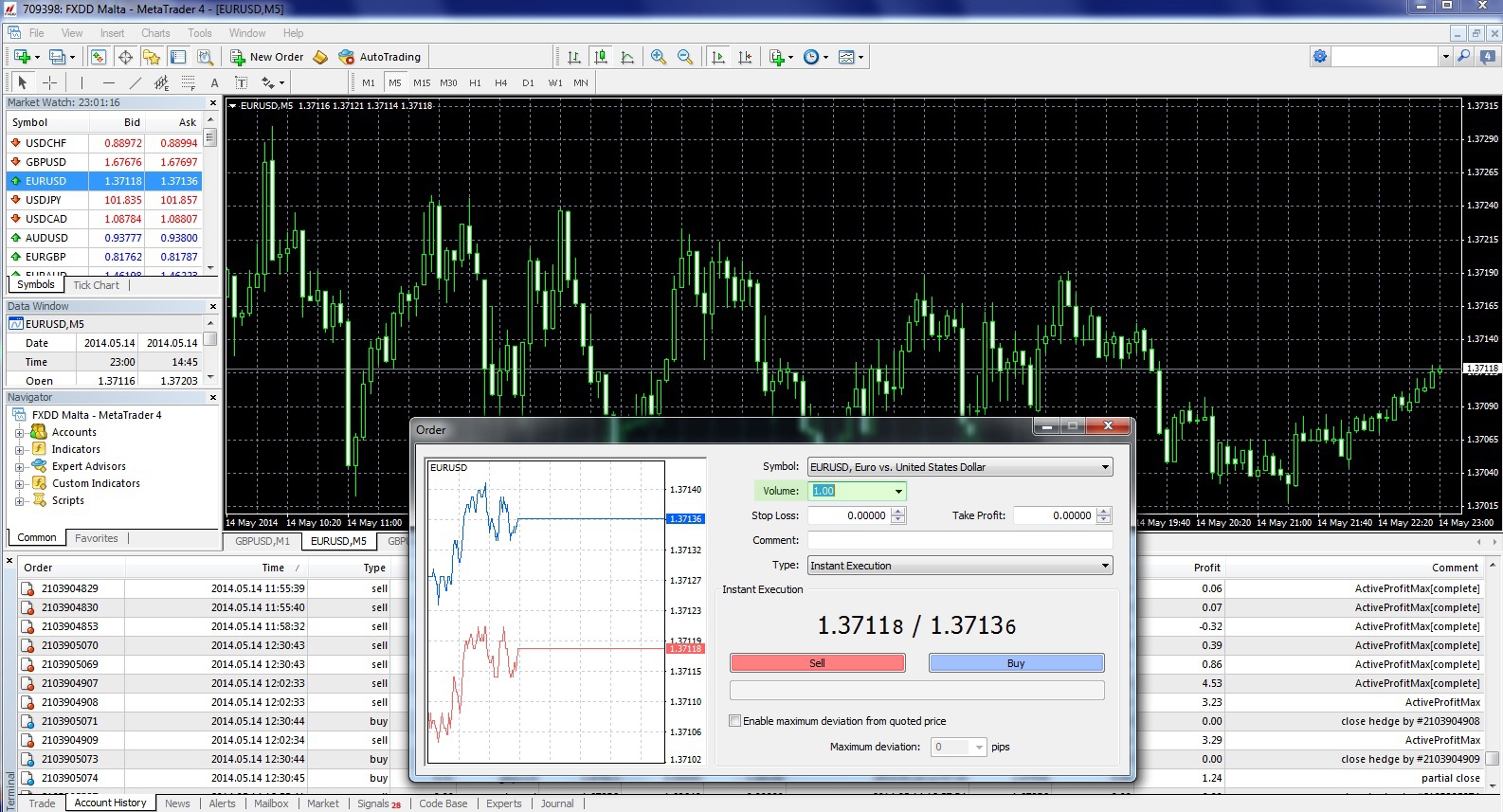Select the EURUSD row in Market Watch
The width and height of the screenshot is (1503, 812).
pyautogui.click(x=104, y=181)
